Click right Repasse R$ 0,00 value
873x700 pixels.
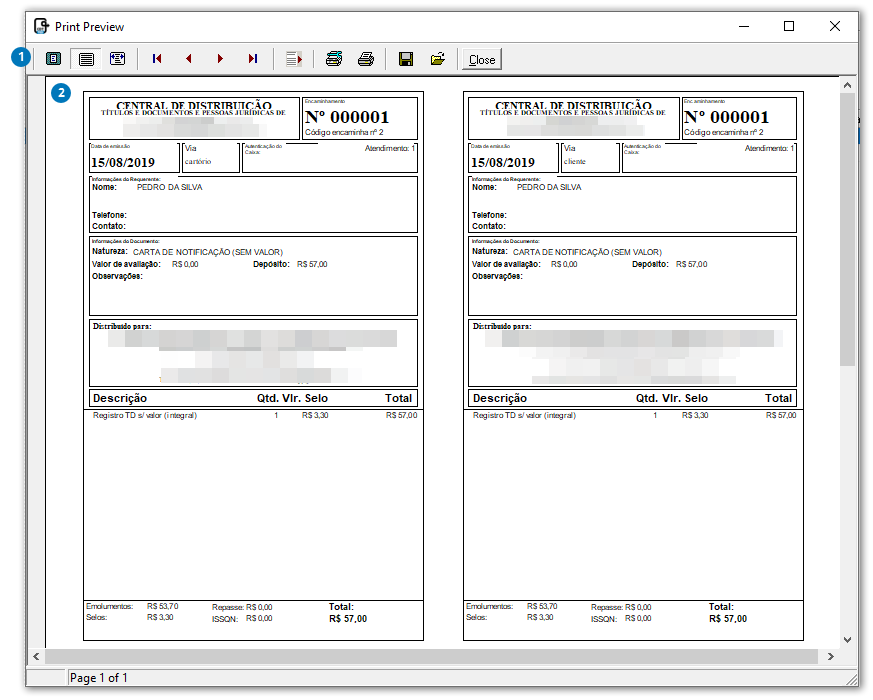point(638,607)
